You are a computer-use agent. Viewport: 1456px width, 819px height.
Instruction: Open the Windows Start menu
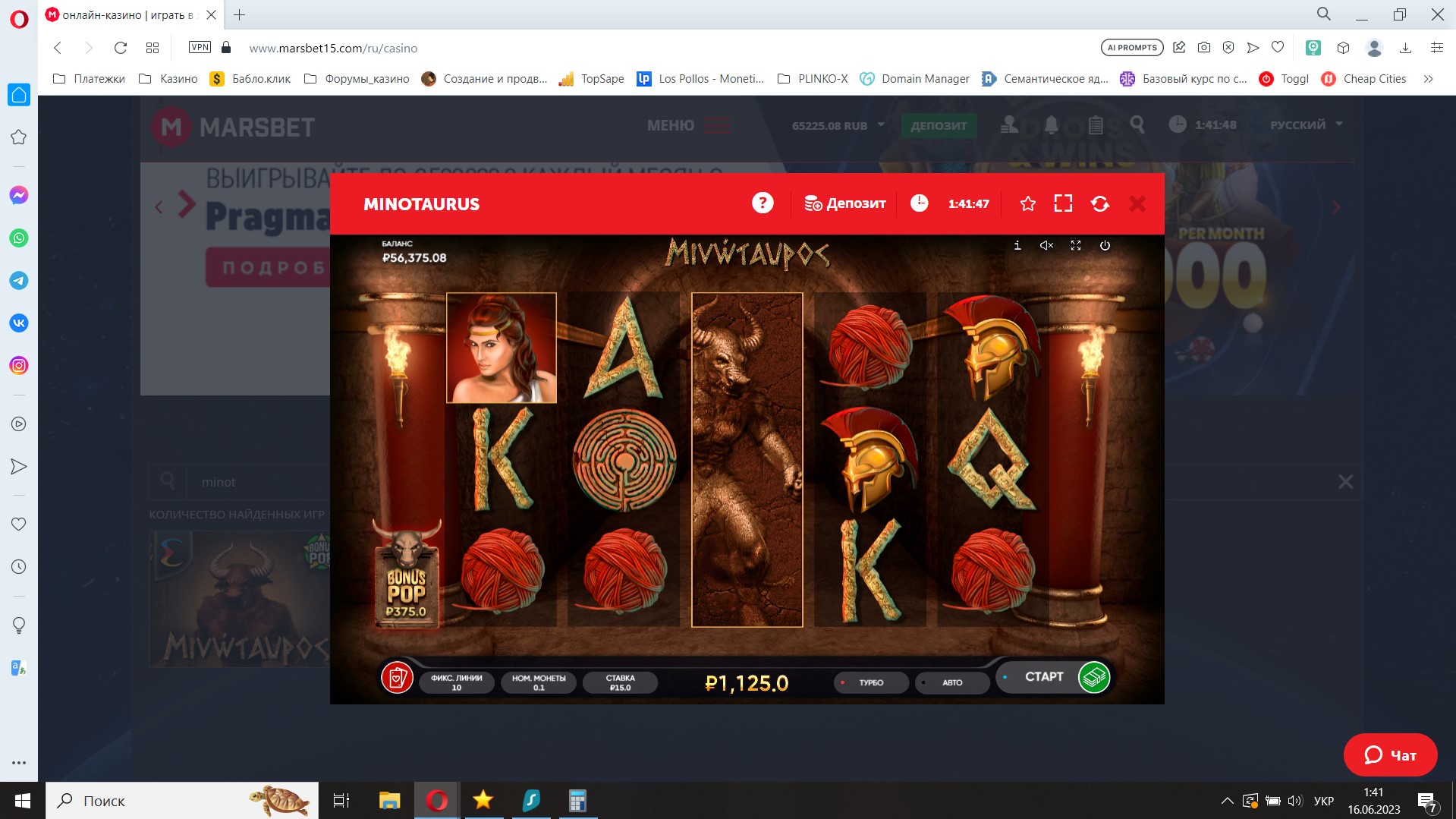(x=22, y=801)
